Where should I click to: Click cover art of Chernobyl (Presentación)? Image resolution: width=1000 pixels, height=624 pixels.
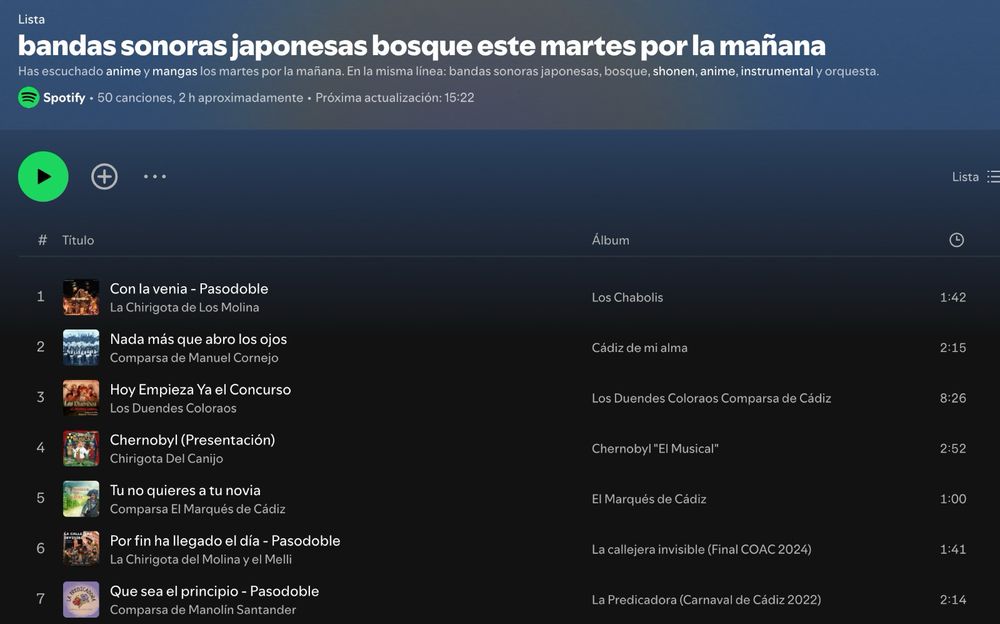tap(81, 449)
